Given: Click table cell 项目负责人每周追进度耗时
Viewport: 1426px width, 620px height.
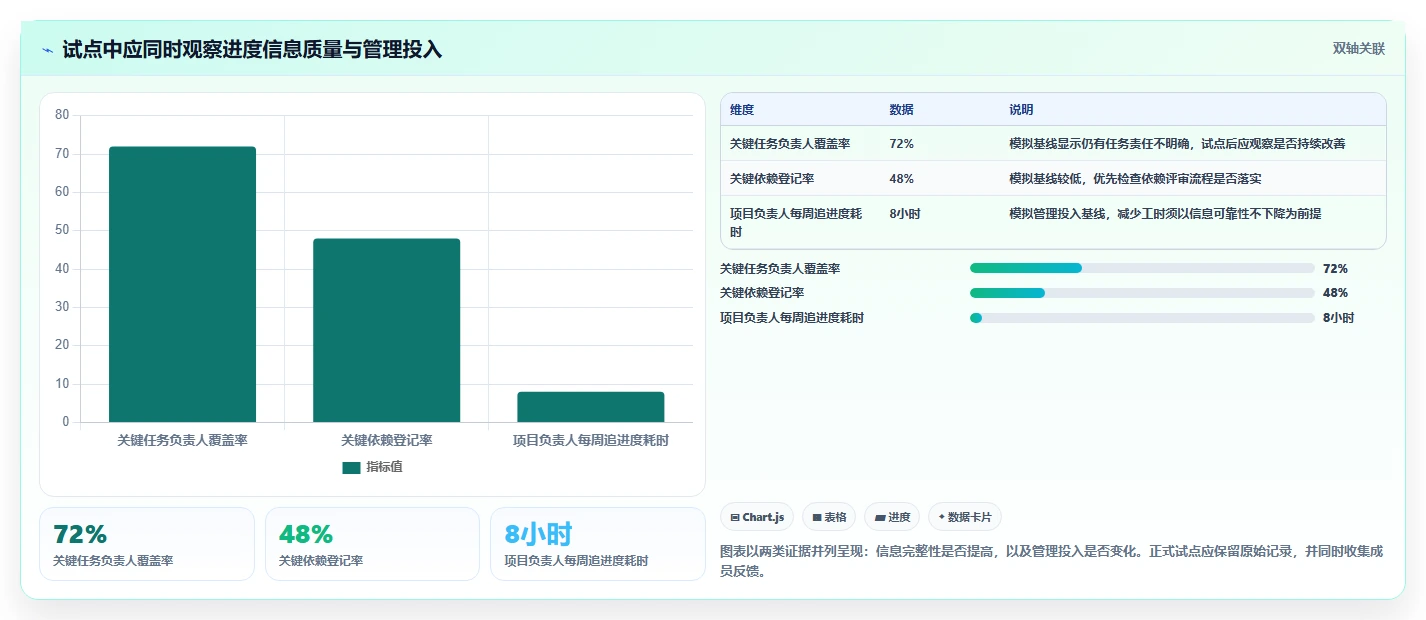Looking at the screenshot, I should point(797,222).
